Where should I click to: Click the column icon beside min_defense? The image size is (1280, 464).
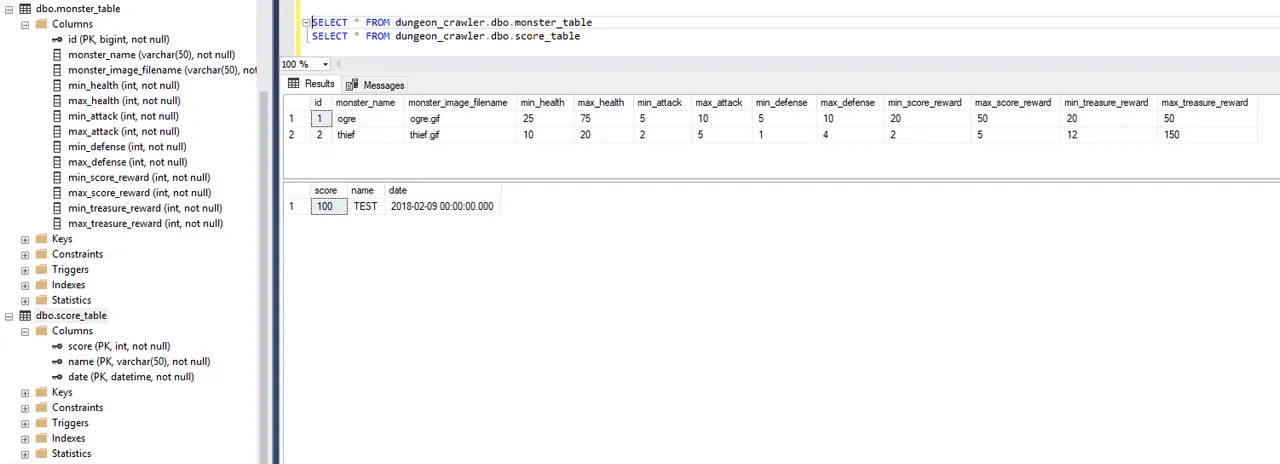(x=57, y=147)
